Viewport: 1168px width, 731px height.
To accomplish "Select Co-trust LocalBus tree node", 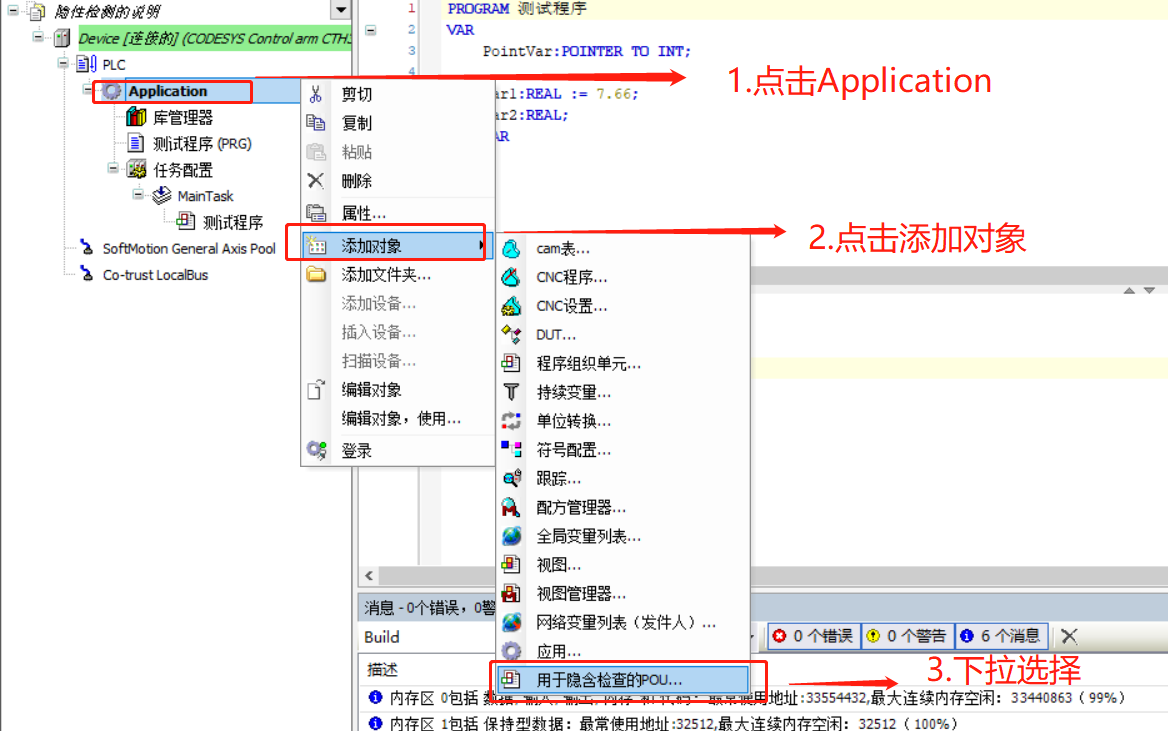I will 155,274.
